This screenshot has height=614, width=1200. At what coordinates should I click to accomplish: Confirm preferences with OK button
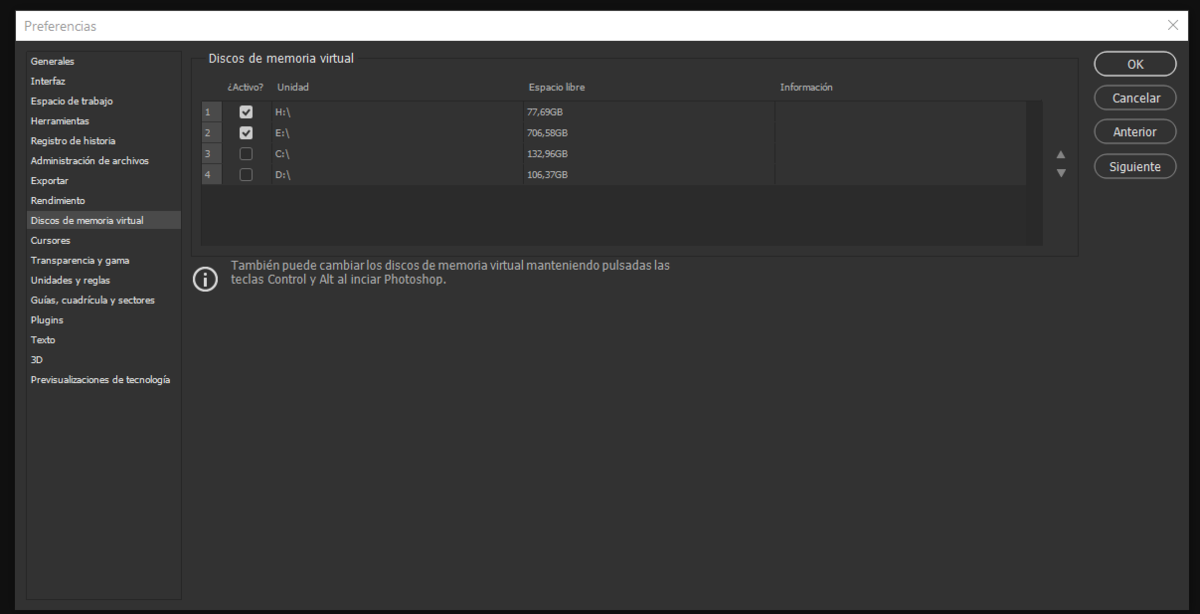click(1135, 64)
